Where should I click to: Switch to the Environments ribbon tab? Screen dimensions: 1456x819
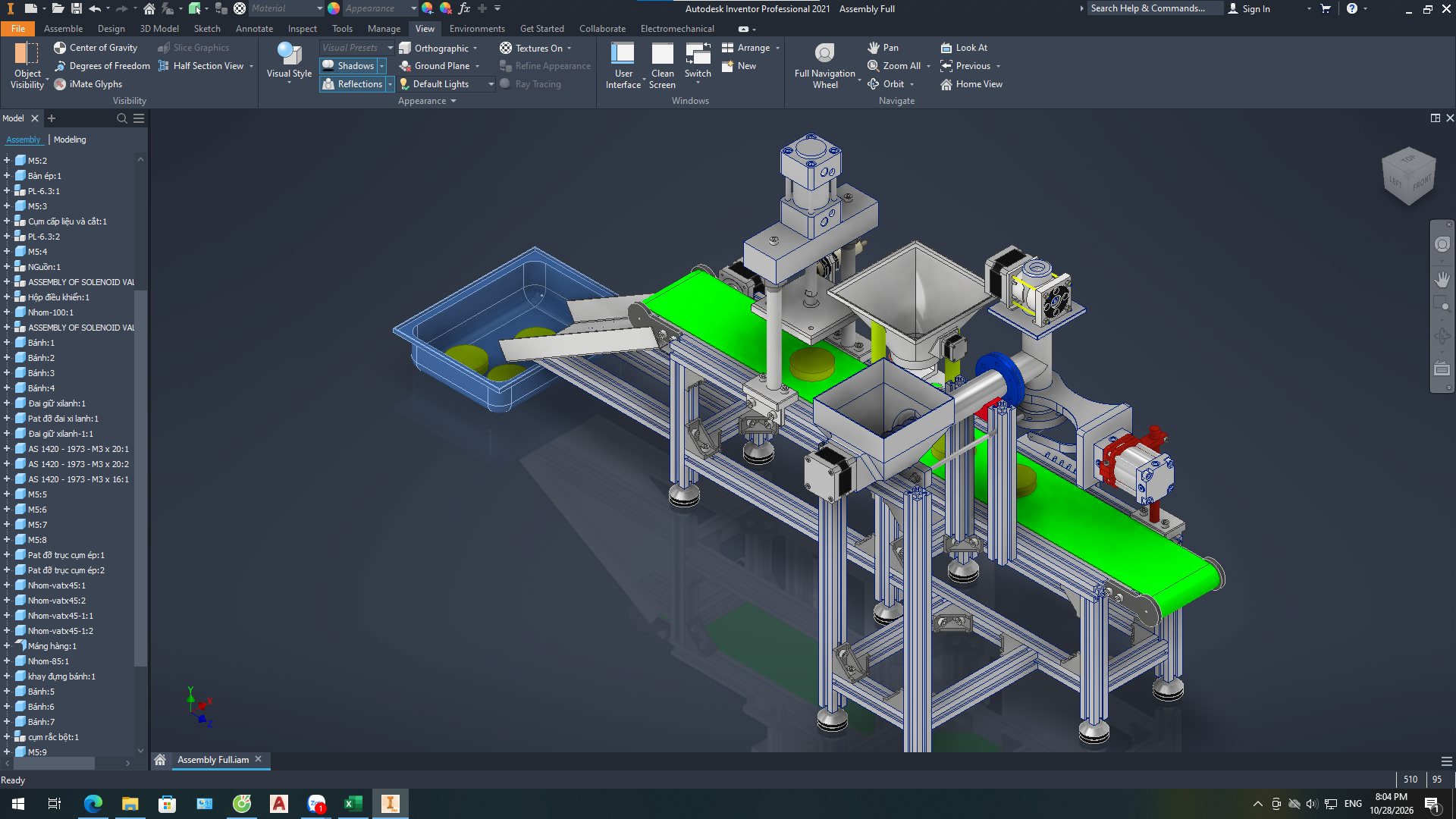(477, 29)
